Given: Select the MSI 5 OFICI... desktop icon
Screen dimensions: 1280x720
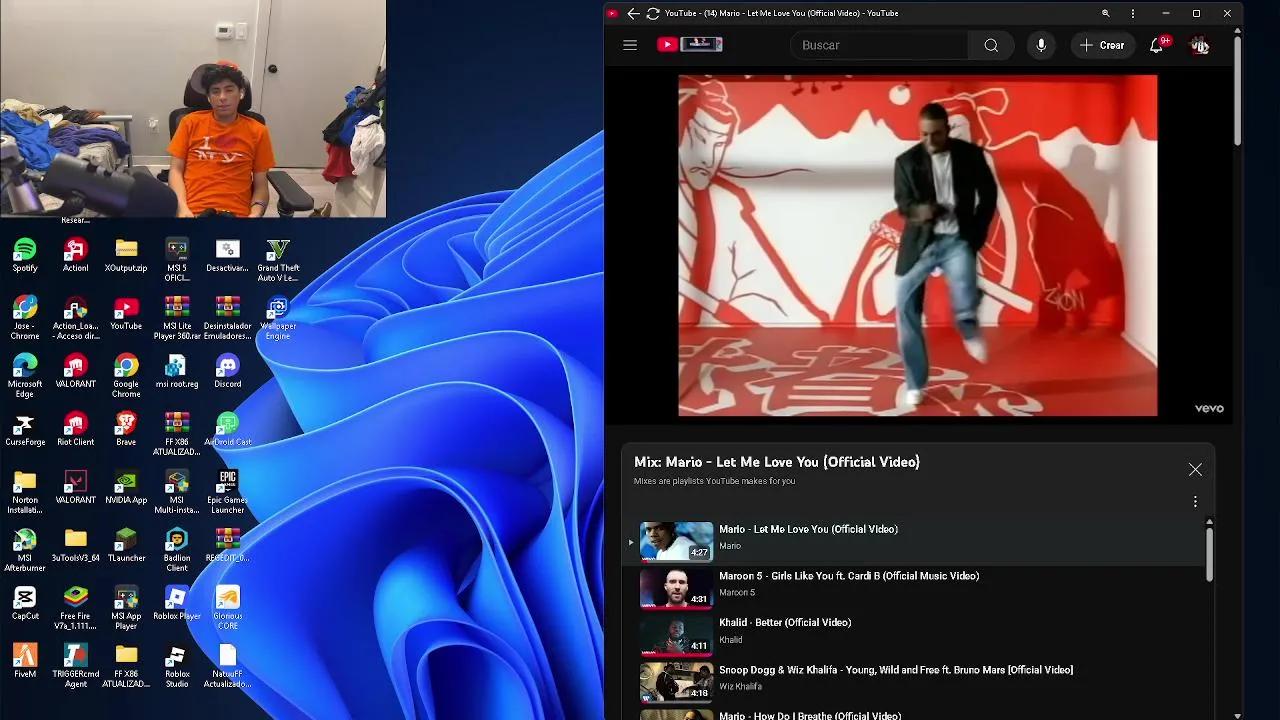Looking at the screenshot, I should coord(177,260).
